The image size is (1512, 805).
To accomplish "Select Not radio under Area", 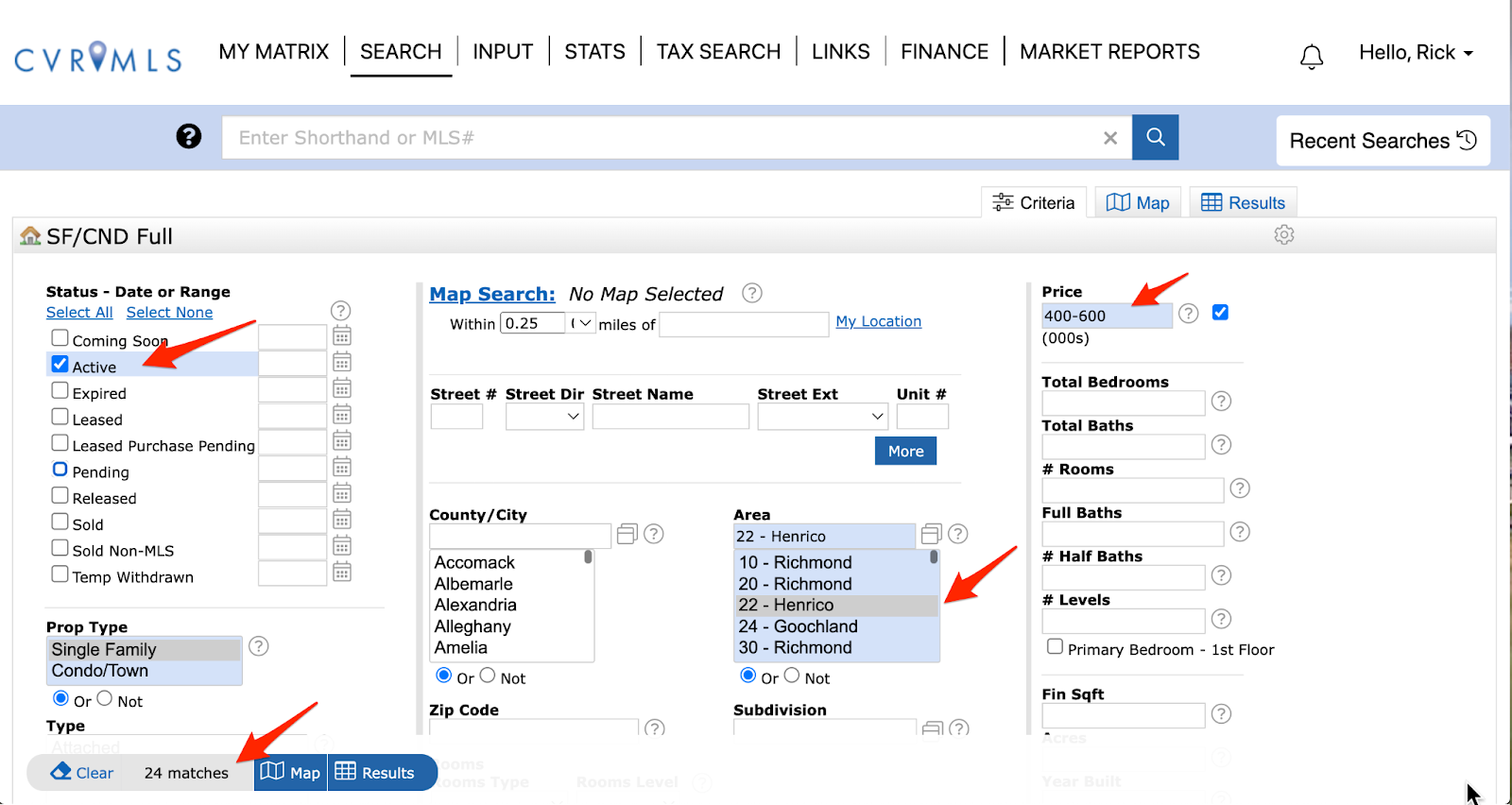I will coord(792,676).
